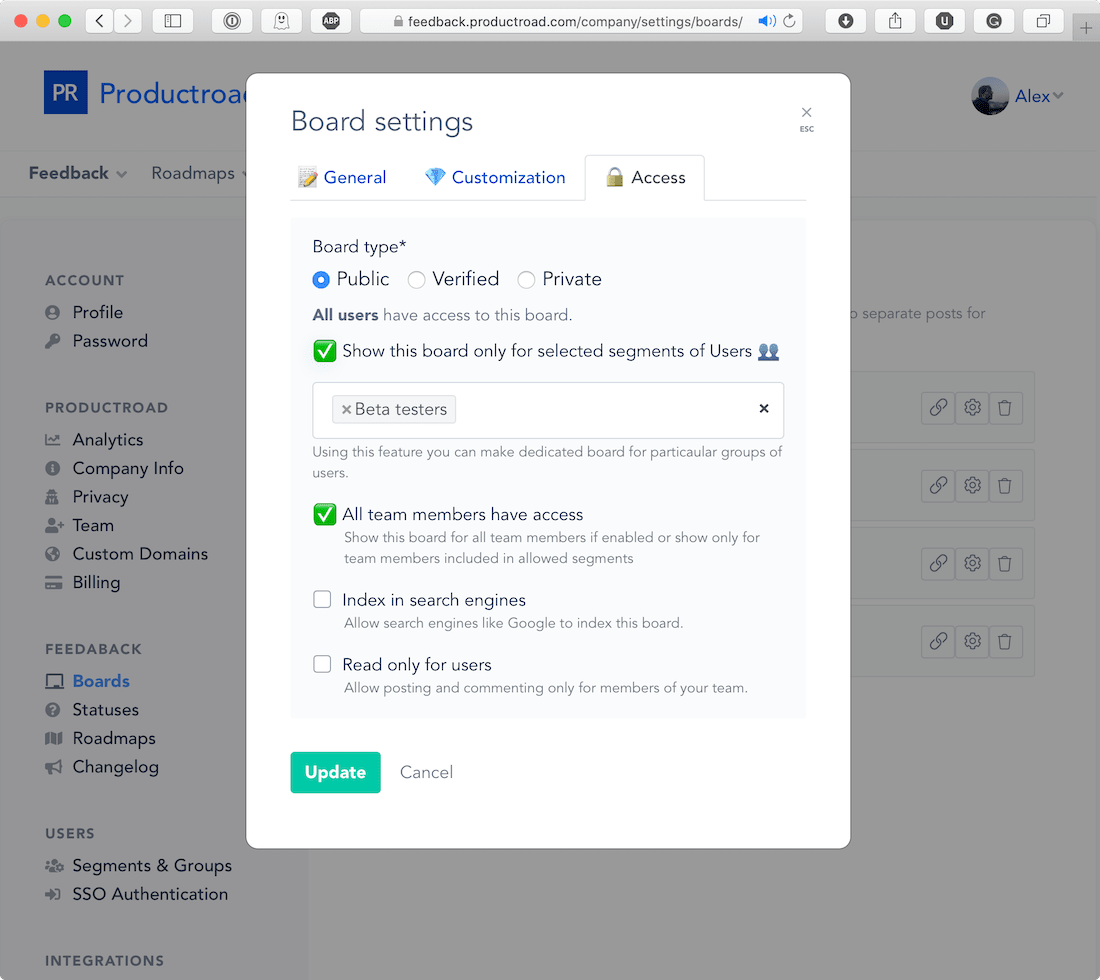Switch to the General tab
Viewport: 1100px width, 980px height.
[x=342, y=177]
